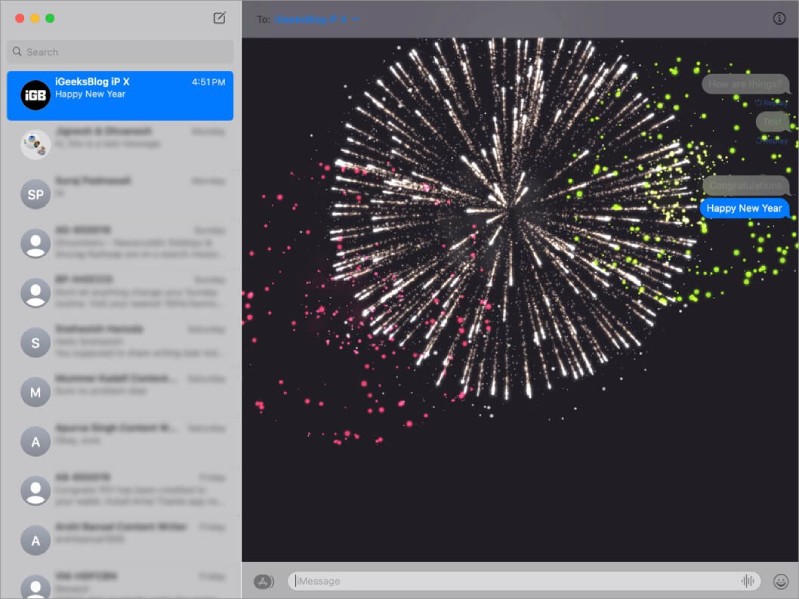Click the "Congratulations" message bubble

(x=745, y=185)
